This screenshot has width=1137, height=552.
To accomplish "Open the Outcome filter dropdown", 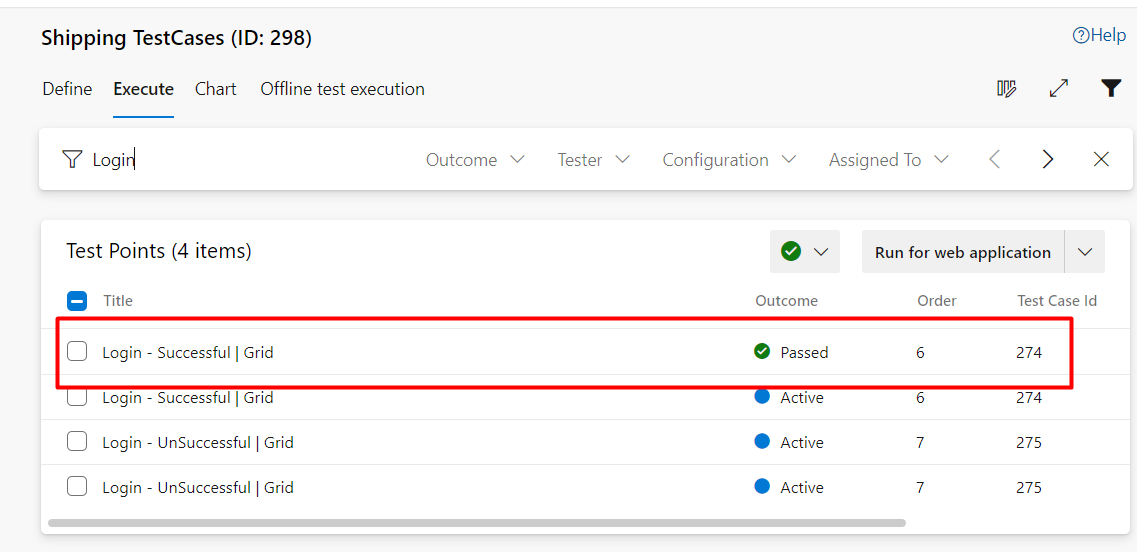I will [x=475, y=160].
